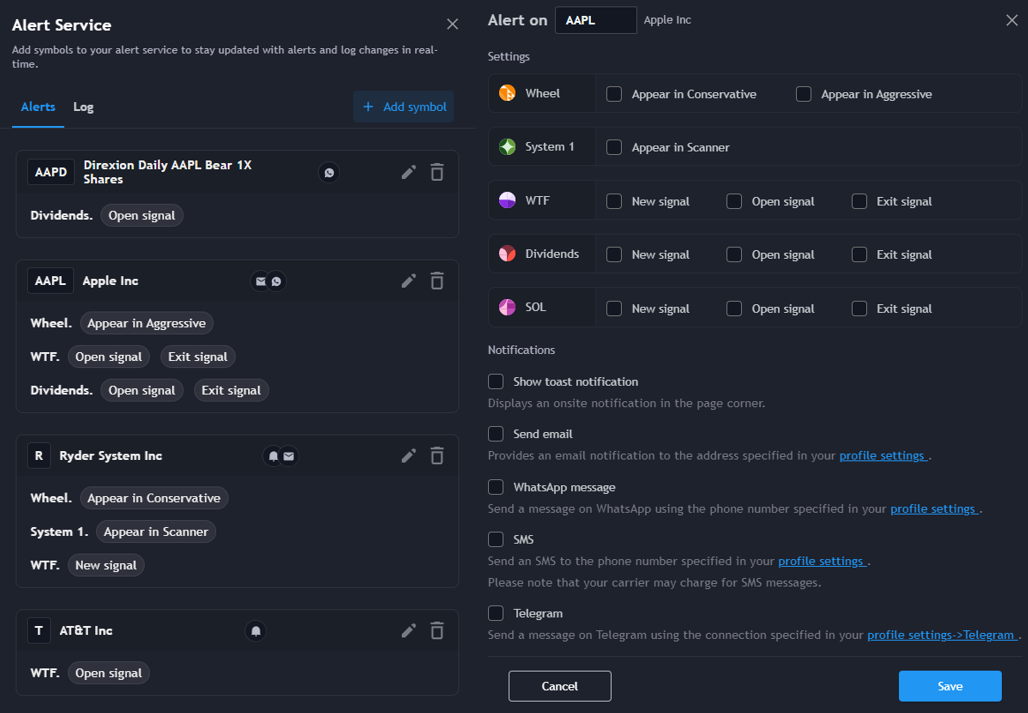Click Exit signal tag in Apple Dividends row
Viewport: 1028px width, 713px height.
tap(231, 390)
